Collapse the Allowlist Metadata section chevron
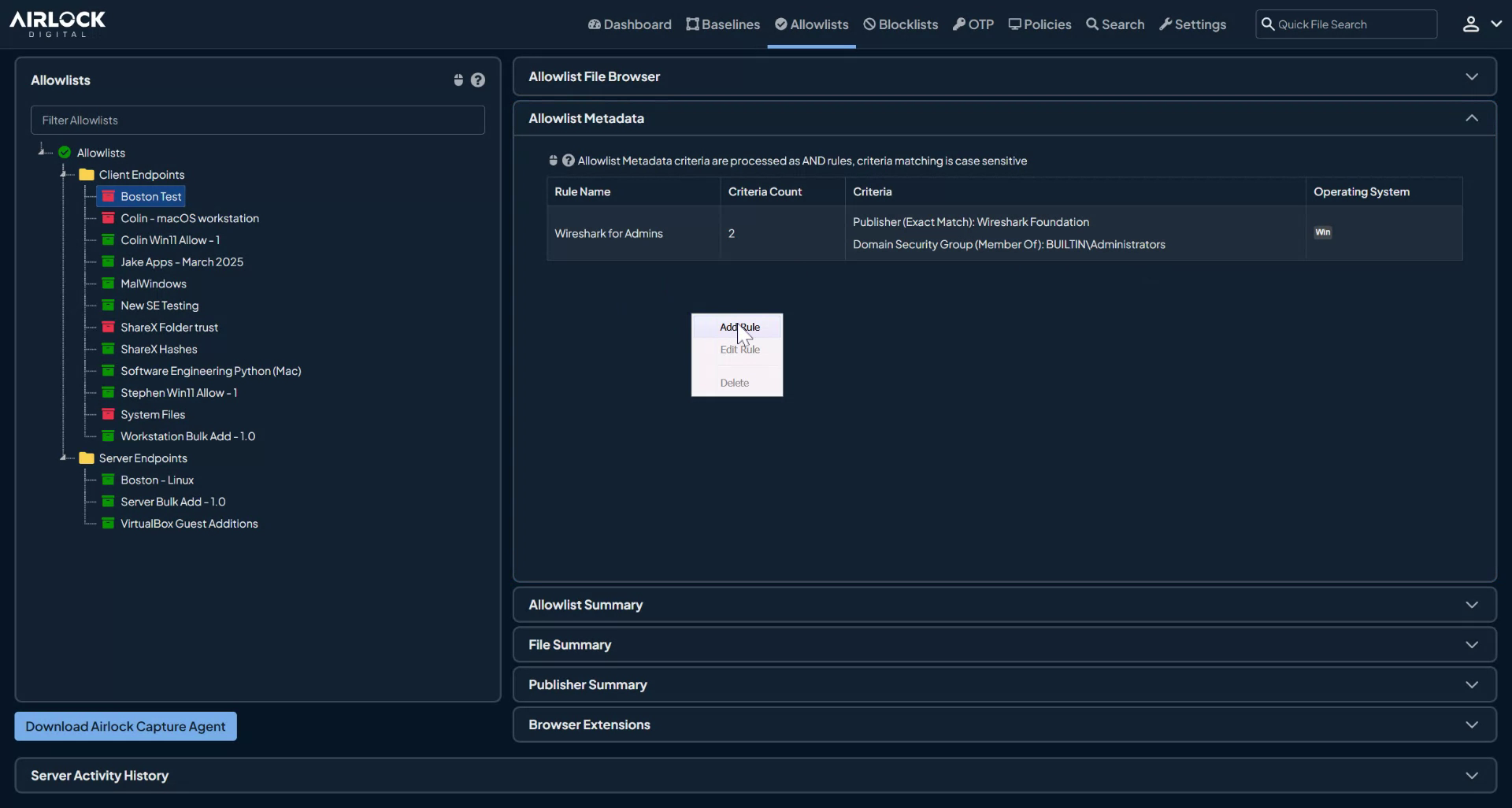The height and width of the screenshot is (808, 1512). click(x=1472, y=117)
